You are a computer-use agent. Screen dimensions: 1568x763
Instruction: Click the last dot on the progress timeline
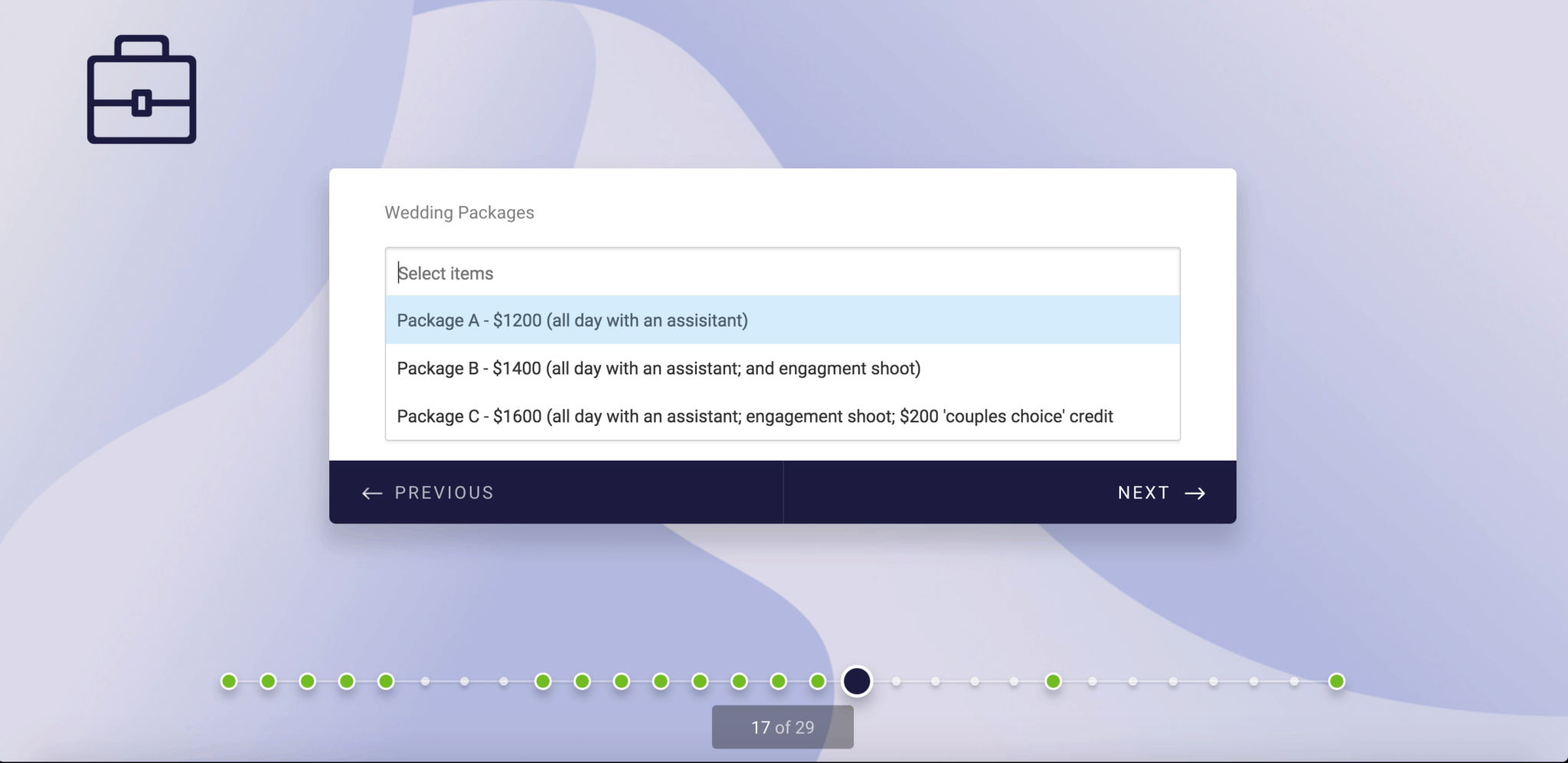pyautogui.click(x=1335, y=680)
